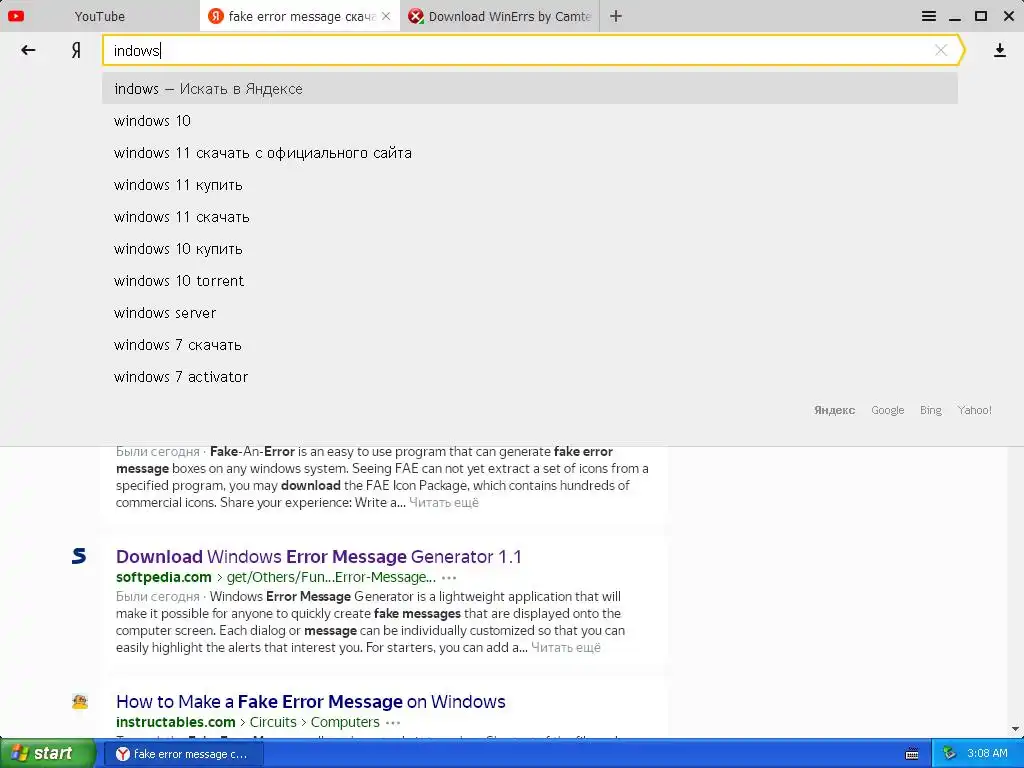Click the 'fake error message c...' taskbar button

coord(183,754)
